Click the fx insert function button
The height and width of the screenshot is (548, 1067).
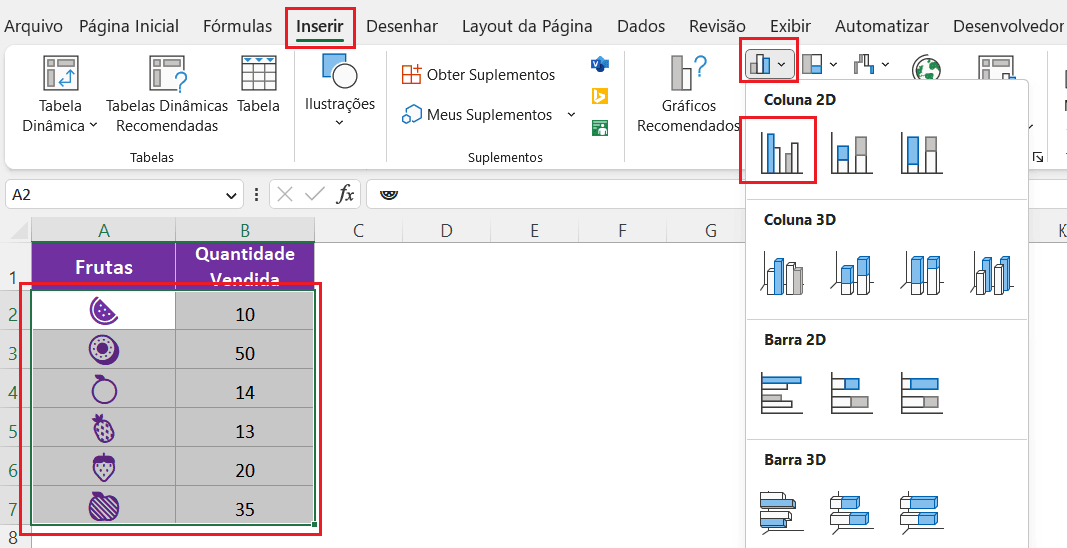345,194
